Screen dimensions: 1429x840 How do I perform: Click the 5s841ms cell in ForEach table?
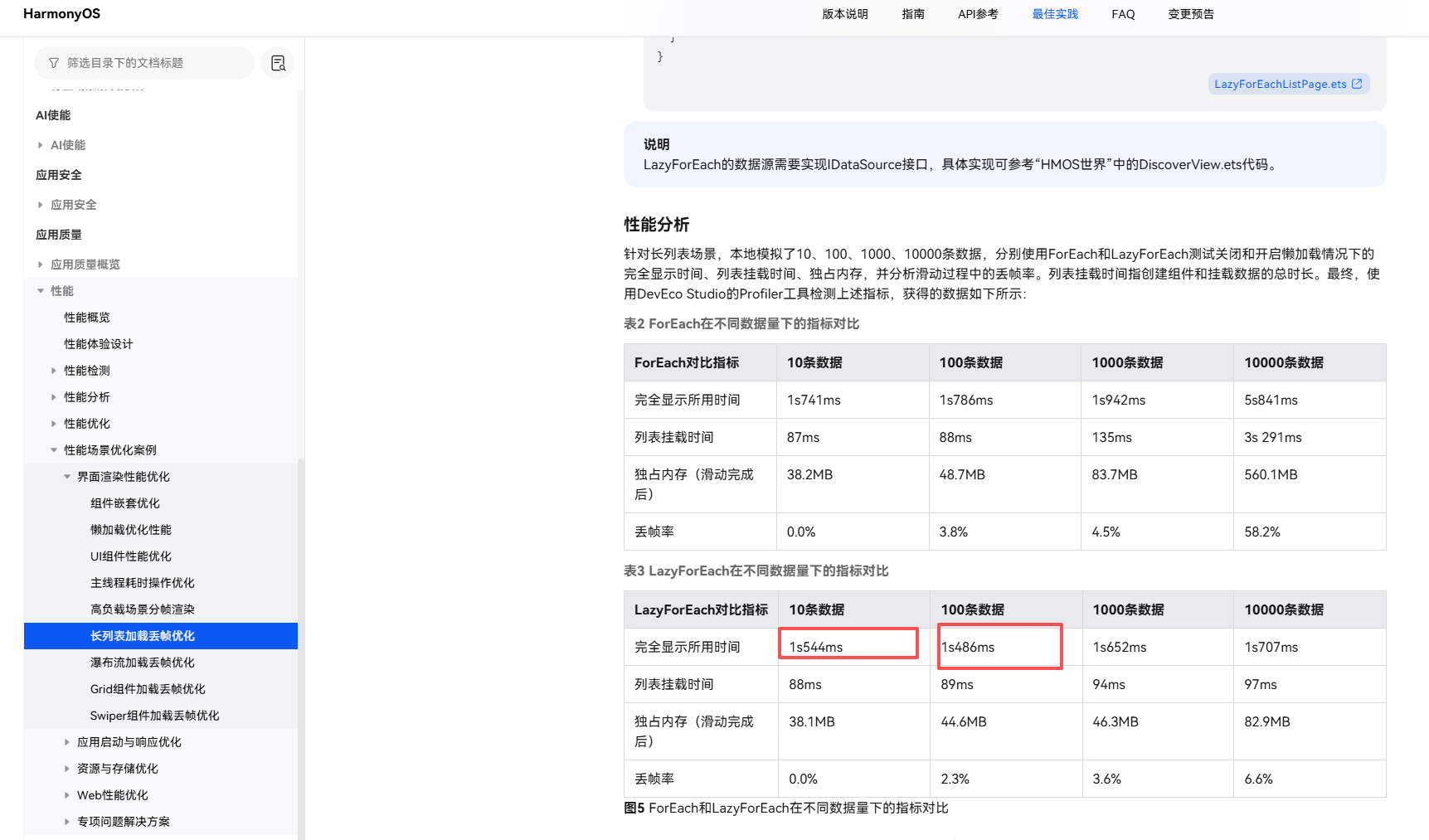1310,400
